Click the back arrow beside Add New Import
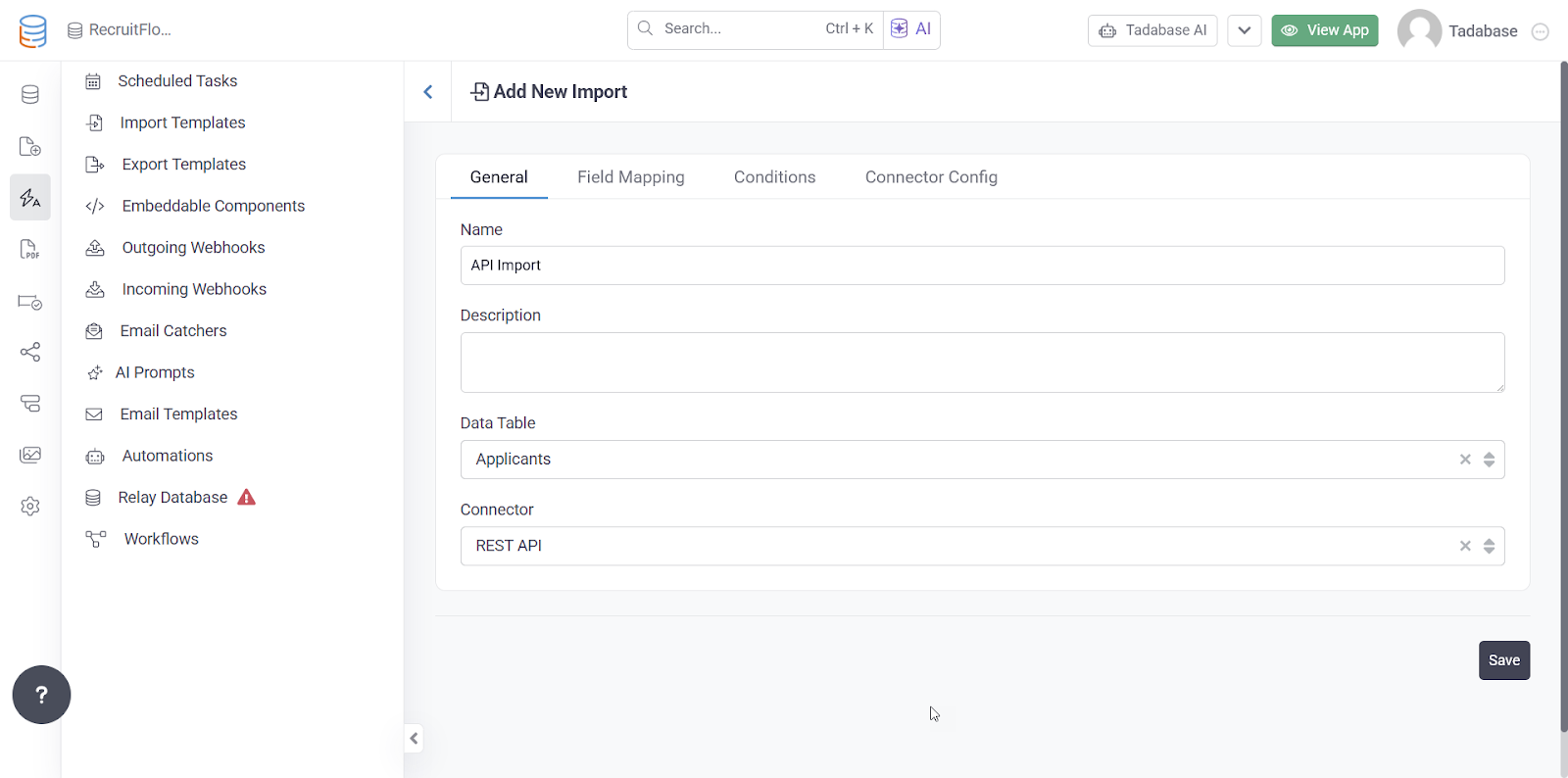1568x778 pixels. 428,92
